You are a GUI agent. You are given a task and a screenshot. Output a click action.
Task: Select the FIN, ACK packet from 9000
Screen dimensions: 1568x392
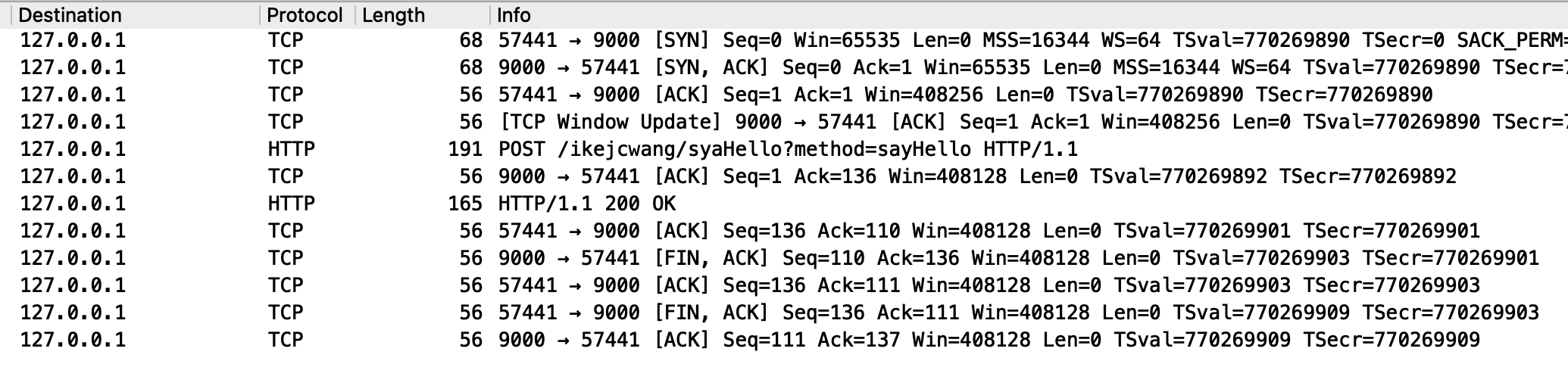(784, 258)
